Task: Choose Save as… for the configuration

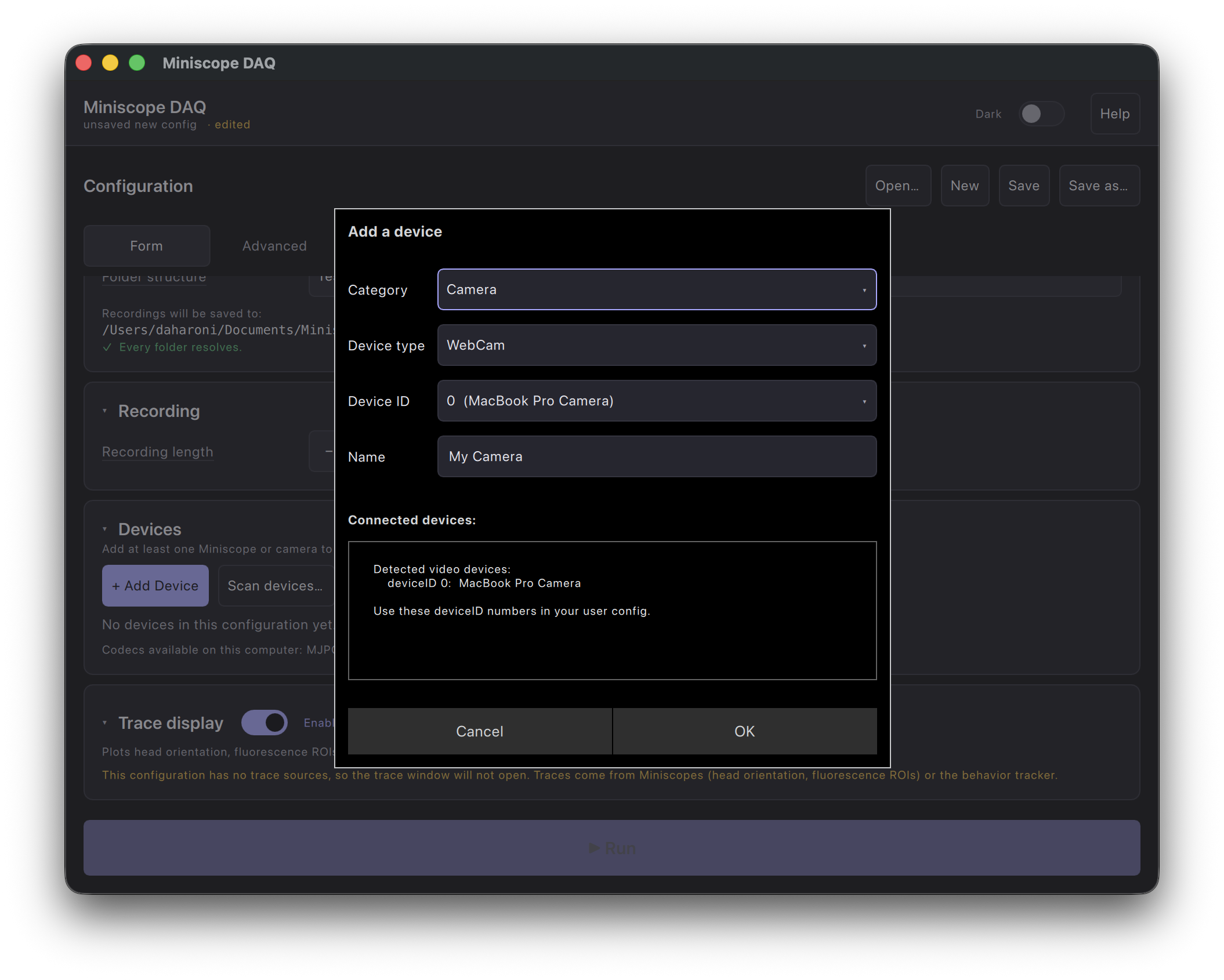Action: (1099, 186)
